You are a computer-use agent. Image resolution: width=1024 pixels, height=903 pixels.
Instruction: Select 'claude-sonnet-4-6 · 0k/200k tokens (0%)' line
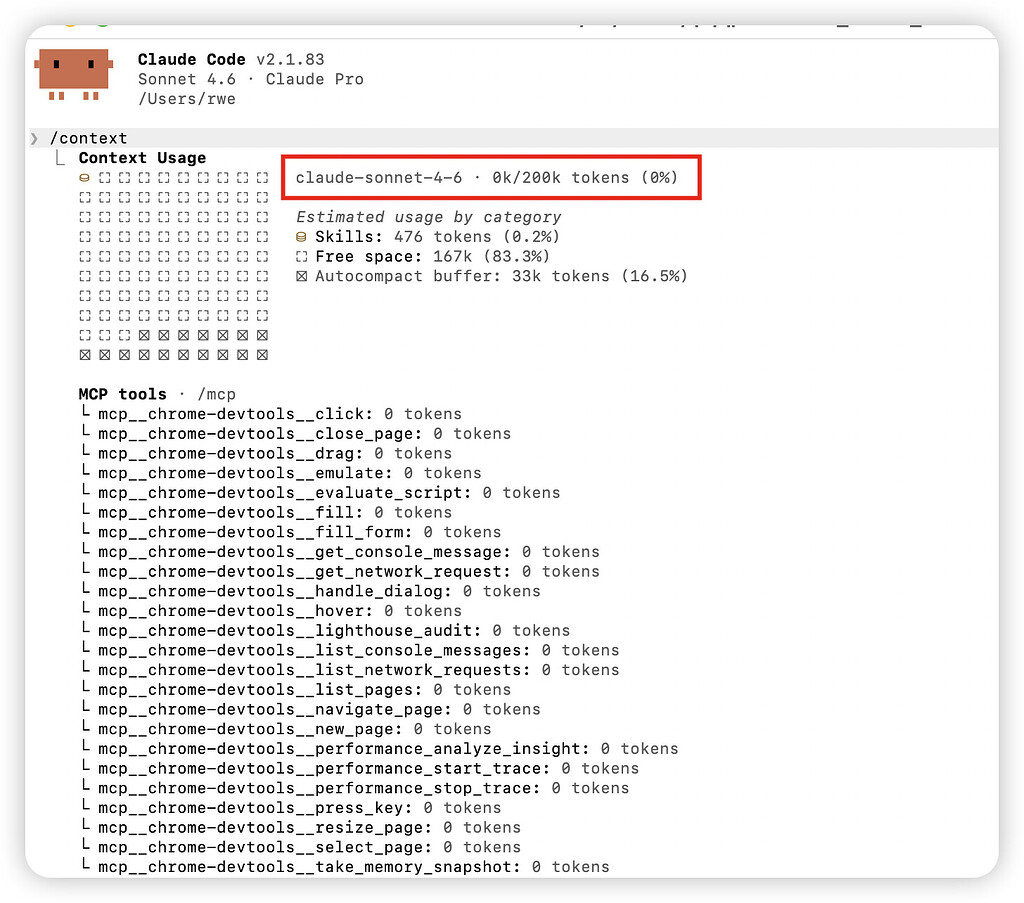[x=487, y=178]
